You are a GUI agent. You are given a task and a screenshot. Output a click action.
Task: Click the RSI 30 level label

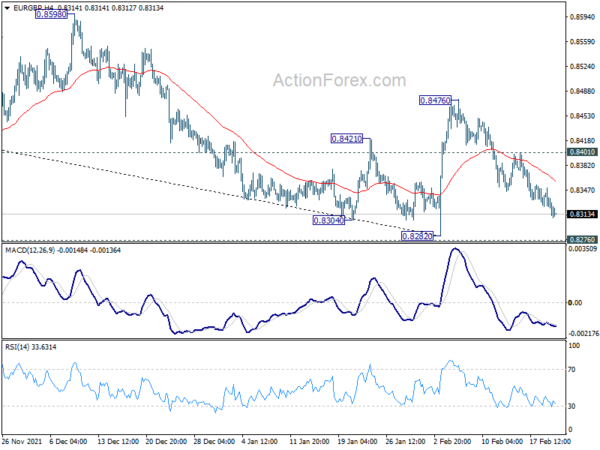[x=572, y=406]
